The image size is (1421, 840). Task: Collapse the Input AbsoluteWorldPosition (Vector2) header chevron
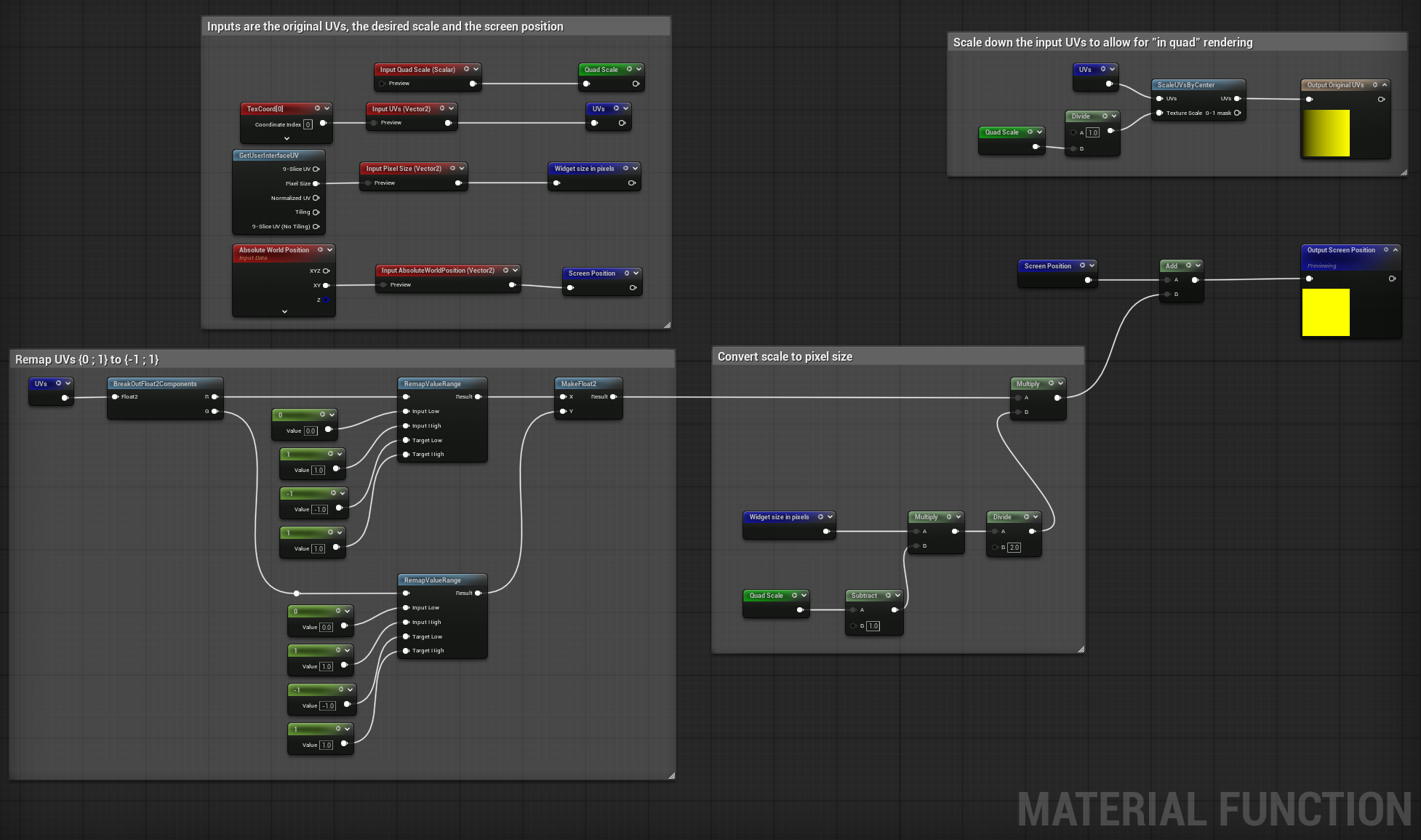pos(515,270)
